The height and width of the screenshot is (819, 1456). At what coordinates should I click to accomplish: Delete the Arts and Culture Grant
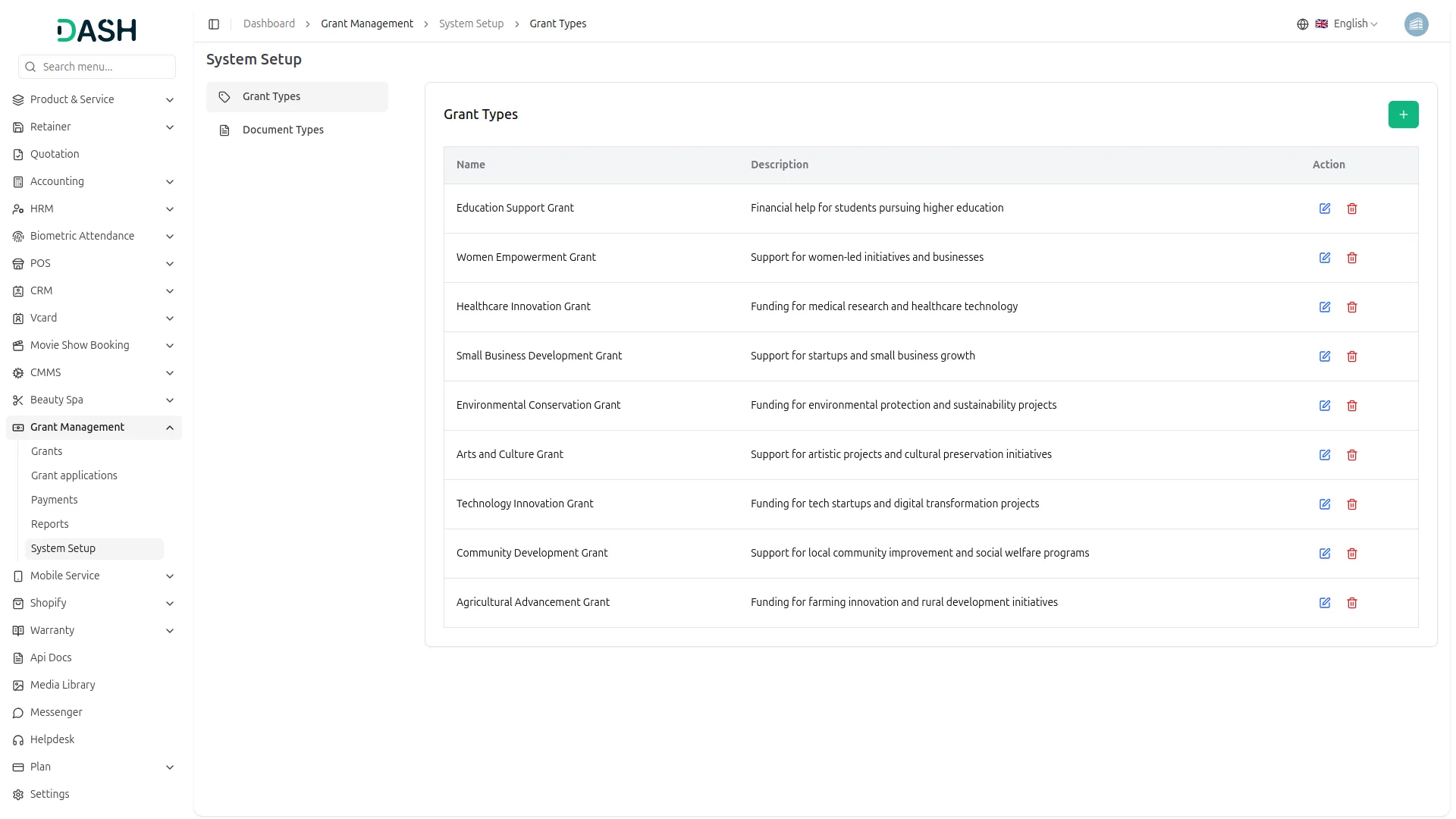click(x=1351, y=455)
